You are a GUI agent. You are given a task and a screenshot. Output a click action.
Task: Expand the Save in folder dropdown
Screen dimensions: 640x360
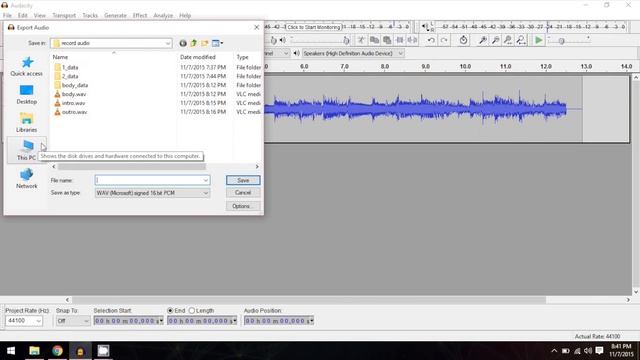(168, 43)
